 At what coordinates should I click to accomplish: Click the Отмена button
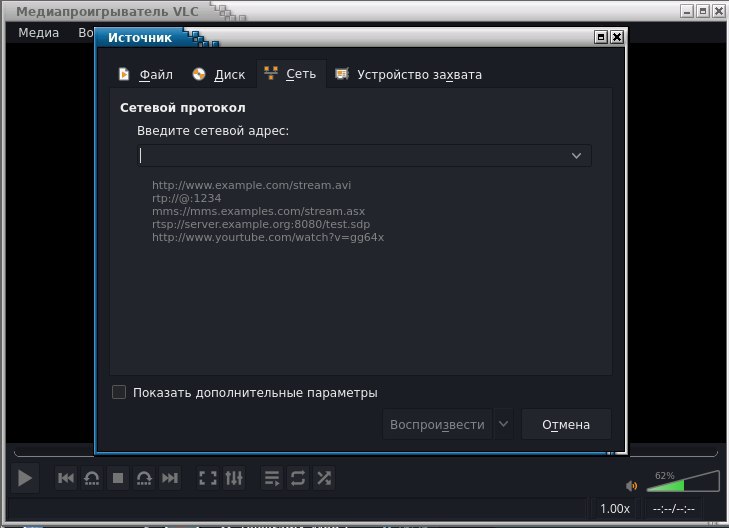point(566,424)
